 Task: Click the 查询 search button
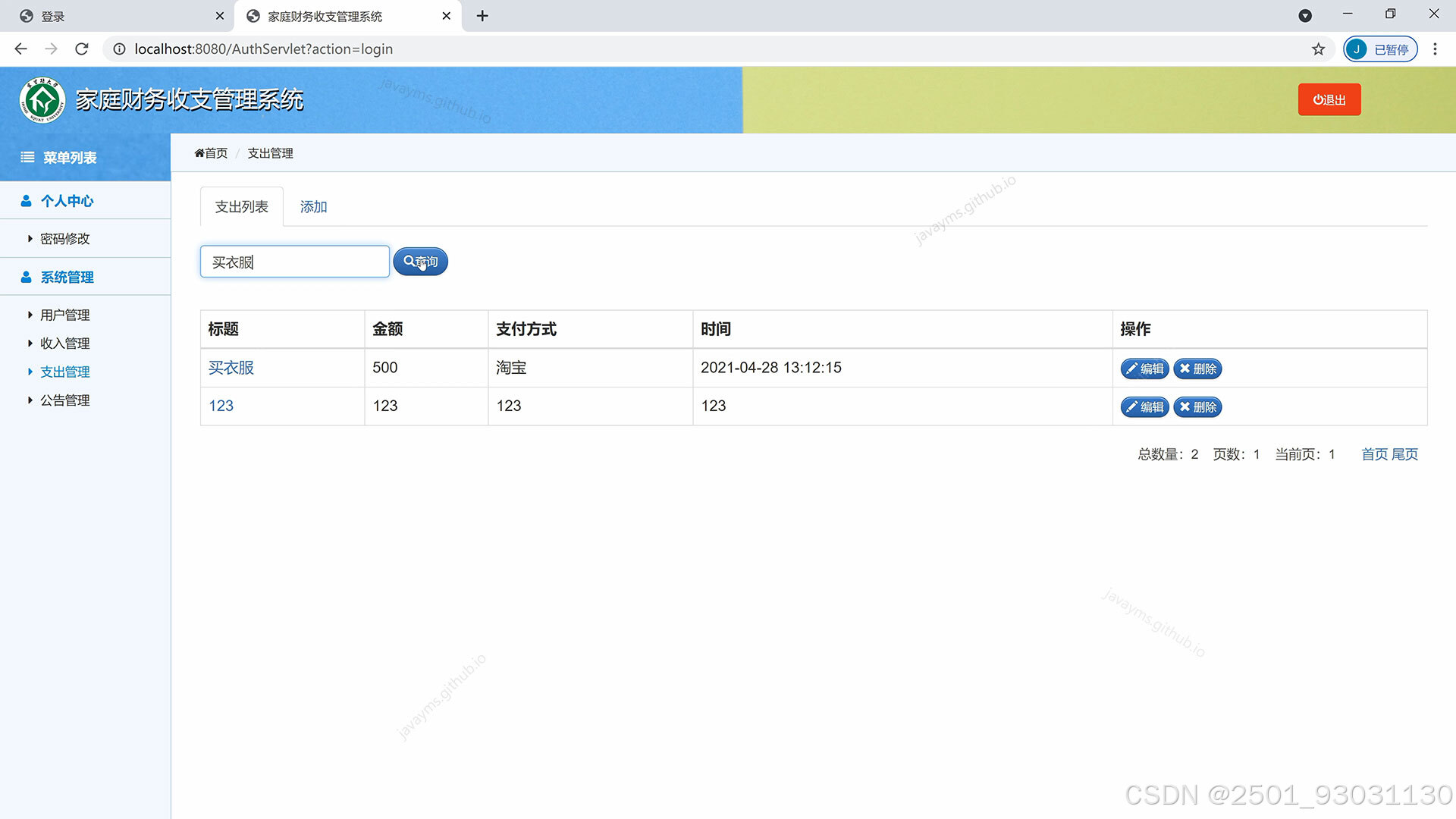[x=421, y=262]
